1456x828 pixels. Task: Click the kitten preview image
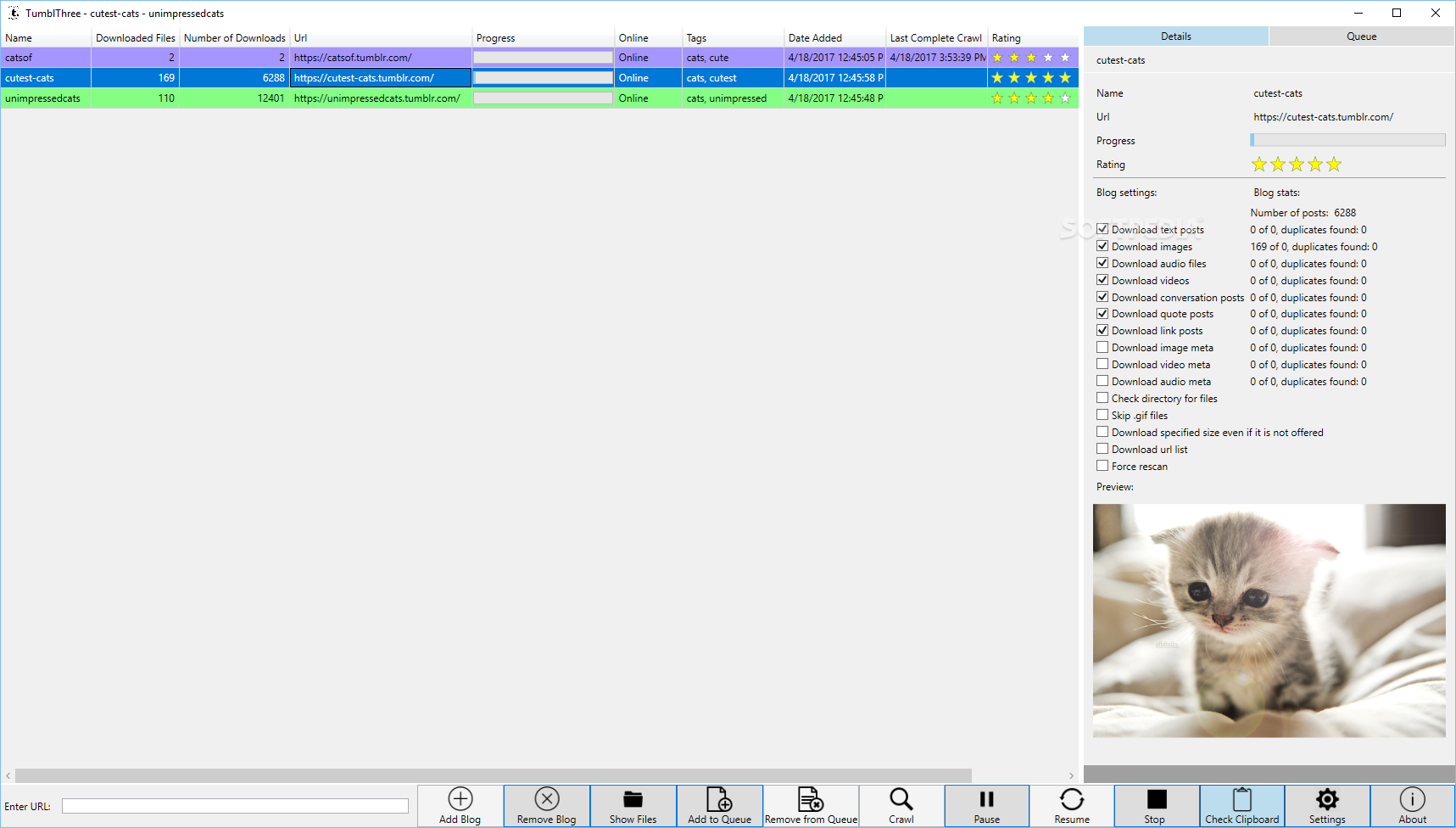pos(1269,621)
